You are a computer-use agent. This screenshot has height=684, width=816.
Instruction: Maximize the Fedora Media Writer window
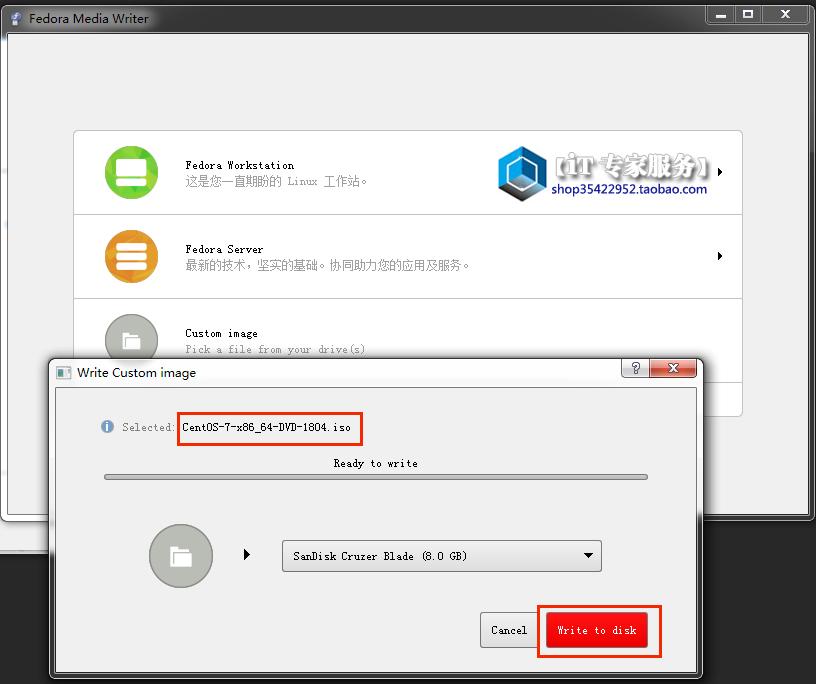click(x=748, y=15)
